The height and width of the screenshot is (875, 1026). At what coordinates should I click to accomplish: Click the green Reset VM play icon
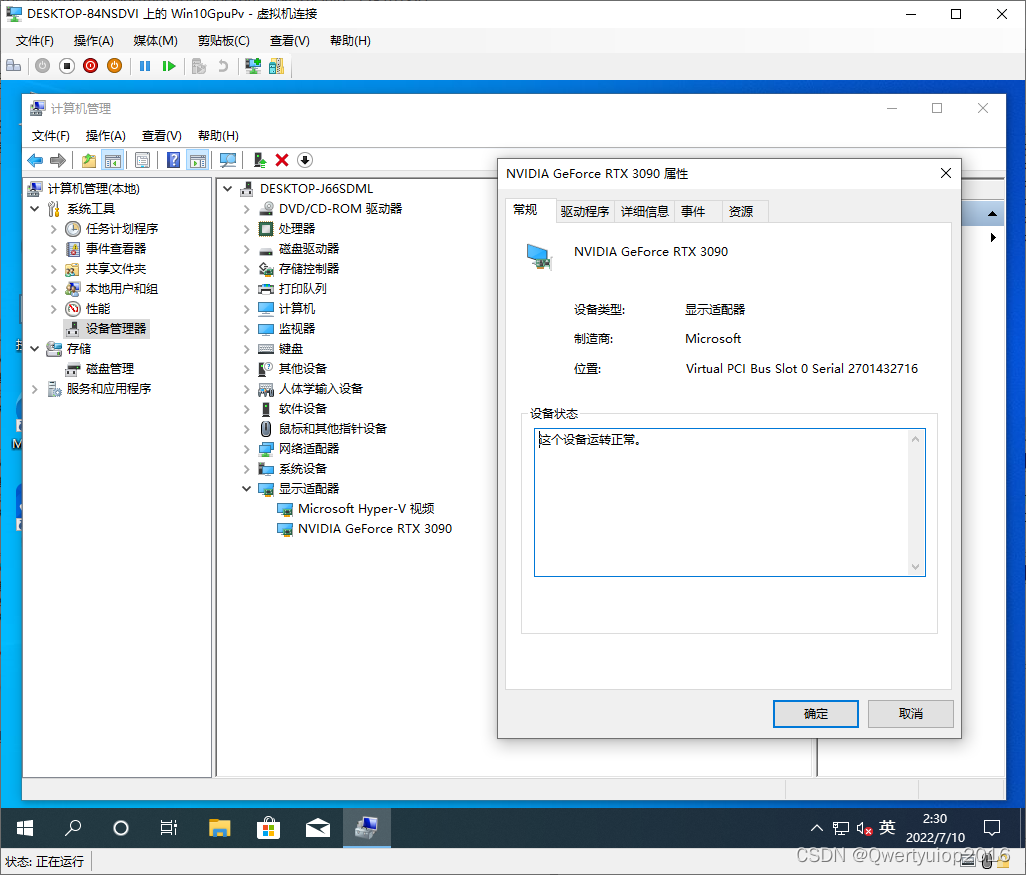tap(169, 66)
